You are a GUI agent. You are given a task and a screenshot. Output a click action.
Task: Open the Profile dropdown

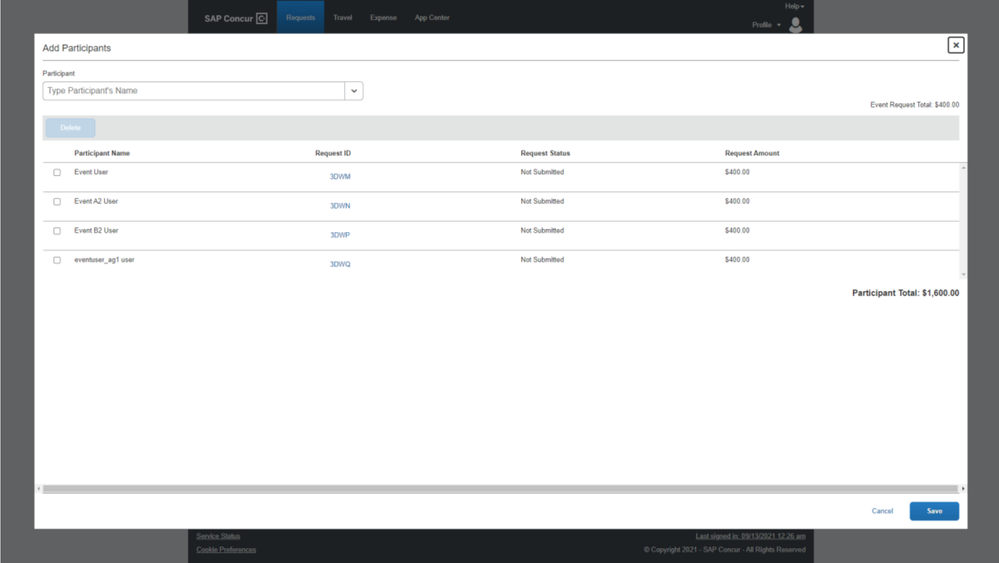pyautogui.click(x=766, y=25)
